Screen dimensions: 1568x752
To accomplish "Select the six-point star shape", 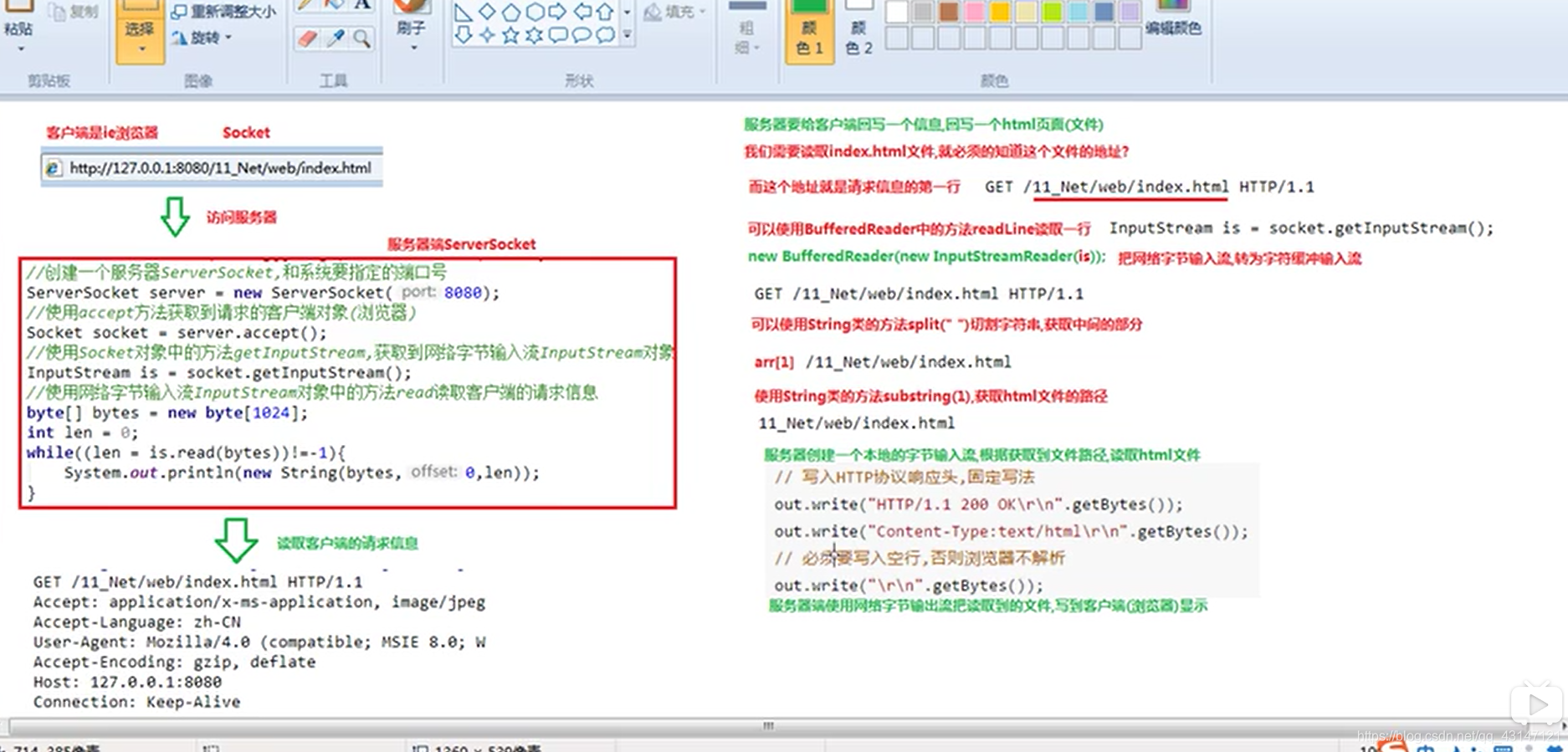I will pos(534,35).
